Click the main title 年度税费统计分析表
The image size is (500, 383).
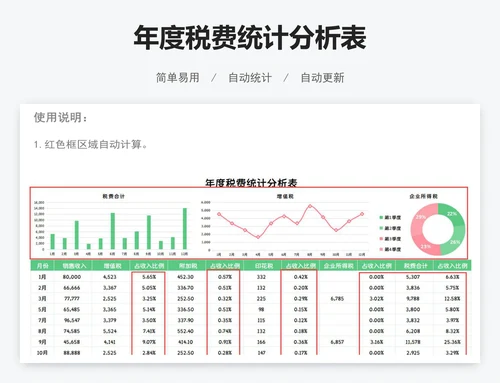tap(250, 38)
